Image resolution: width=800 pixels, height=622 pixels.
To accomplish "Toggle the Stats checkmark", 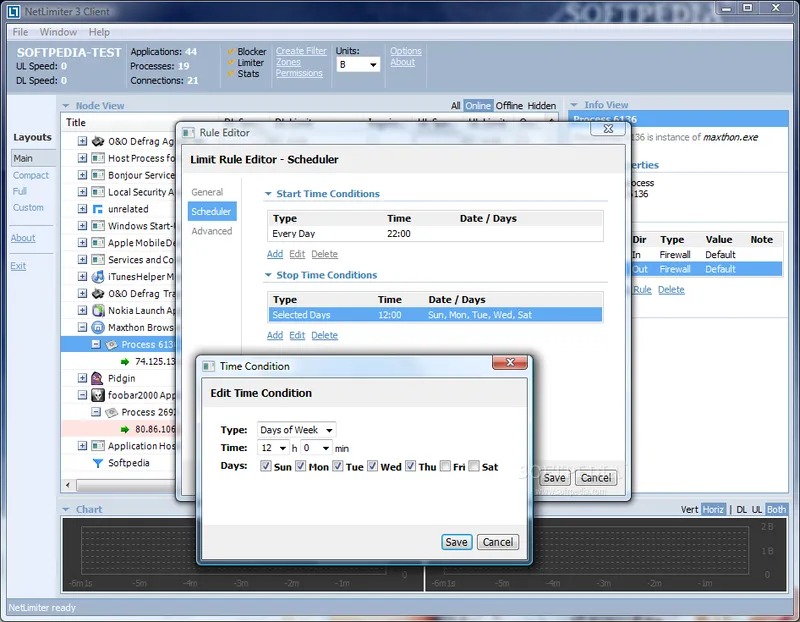I will [x=231, y=73].
